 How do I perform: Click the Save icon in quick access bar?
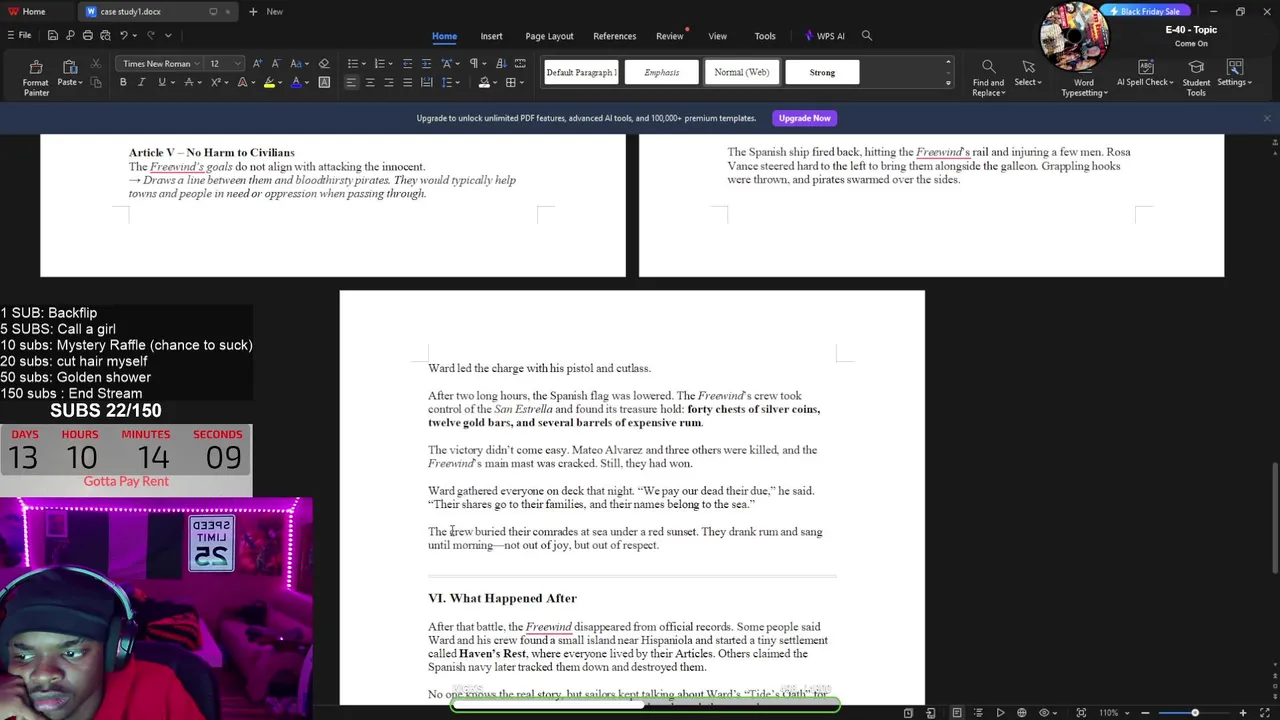click(x=52, y=35)
